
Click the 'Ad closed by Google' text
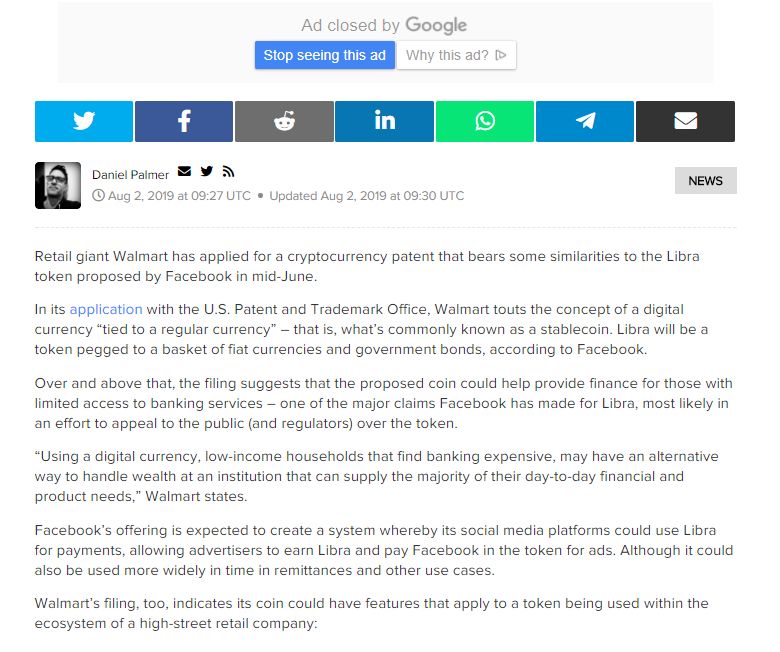click(x=384, y=25)
